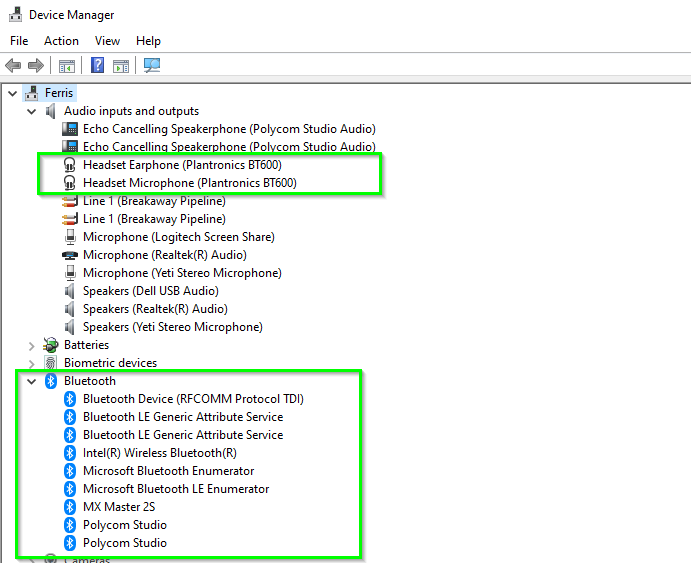Collapse the Audio inputs and outputs category

tap(31, 111)
